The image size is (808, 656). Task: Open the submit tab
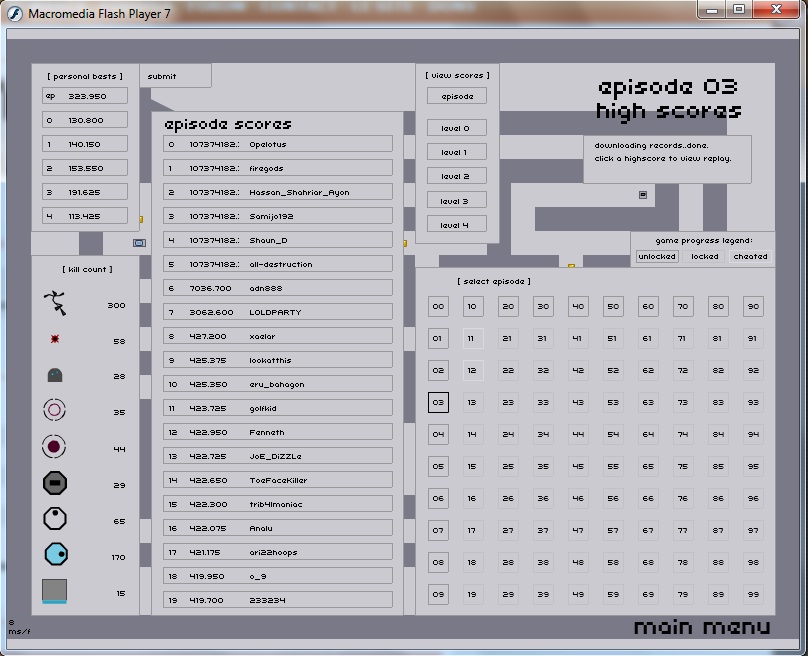click(x=162, y=76)
